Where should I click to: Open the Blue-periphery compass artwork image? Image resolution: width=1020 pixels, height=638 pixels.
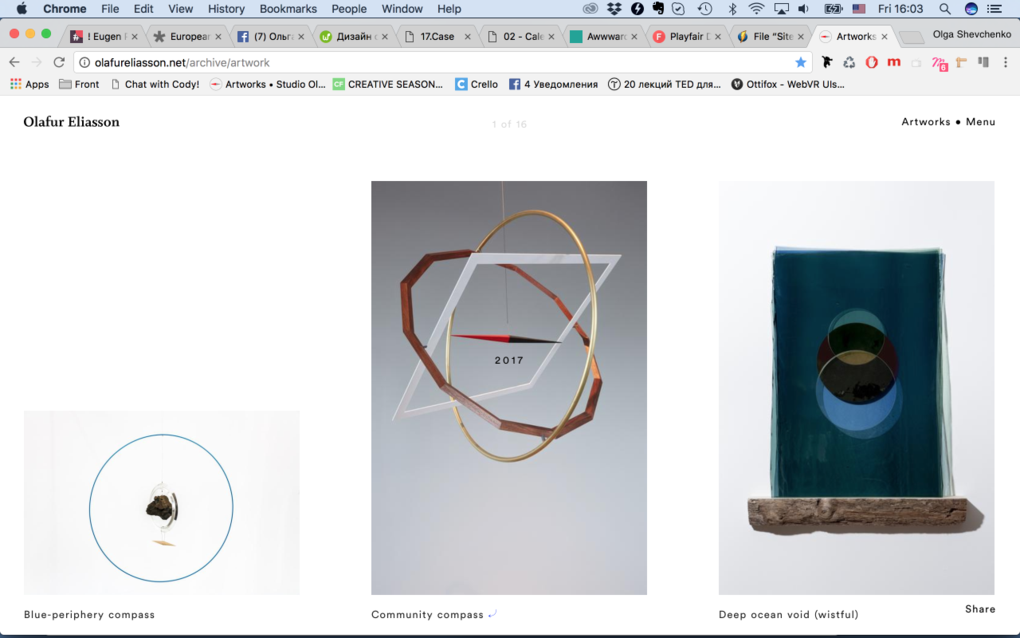[161, 503]
